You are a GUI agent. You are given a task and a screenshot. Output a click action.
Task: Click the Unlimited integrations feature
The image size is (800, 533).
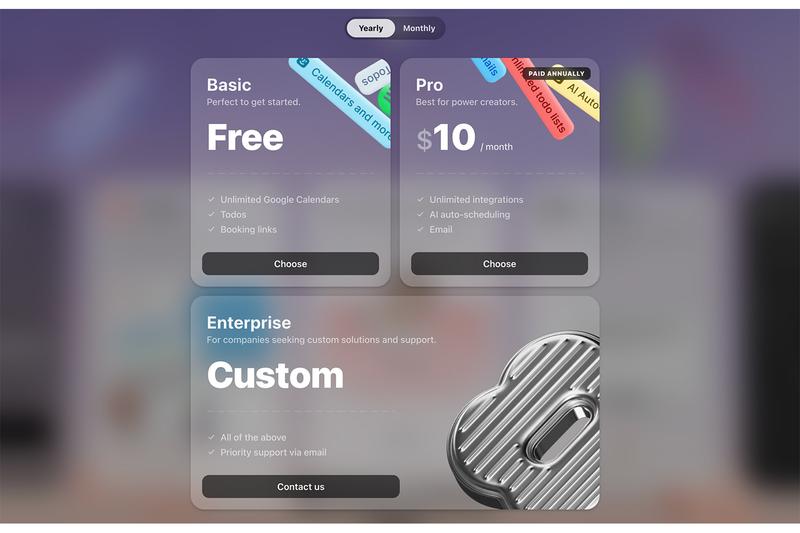pos(476,199)
